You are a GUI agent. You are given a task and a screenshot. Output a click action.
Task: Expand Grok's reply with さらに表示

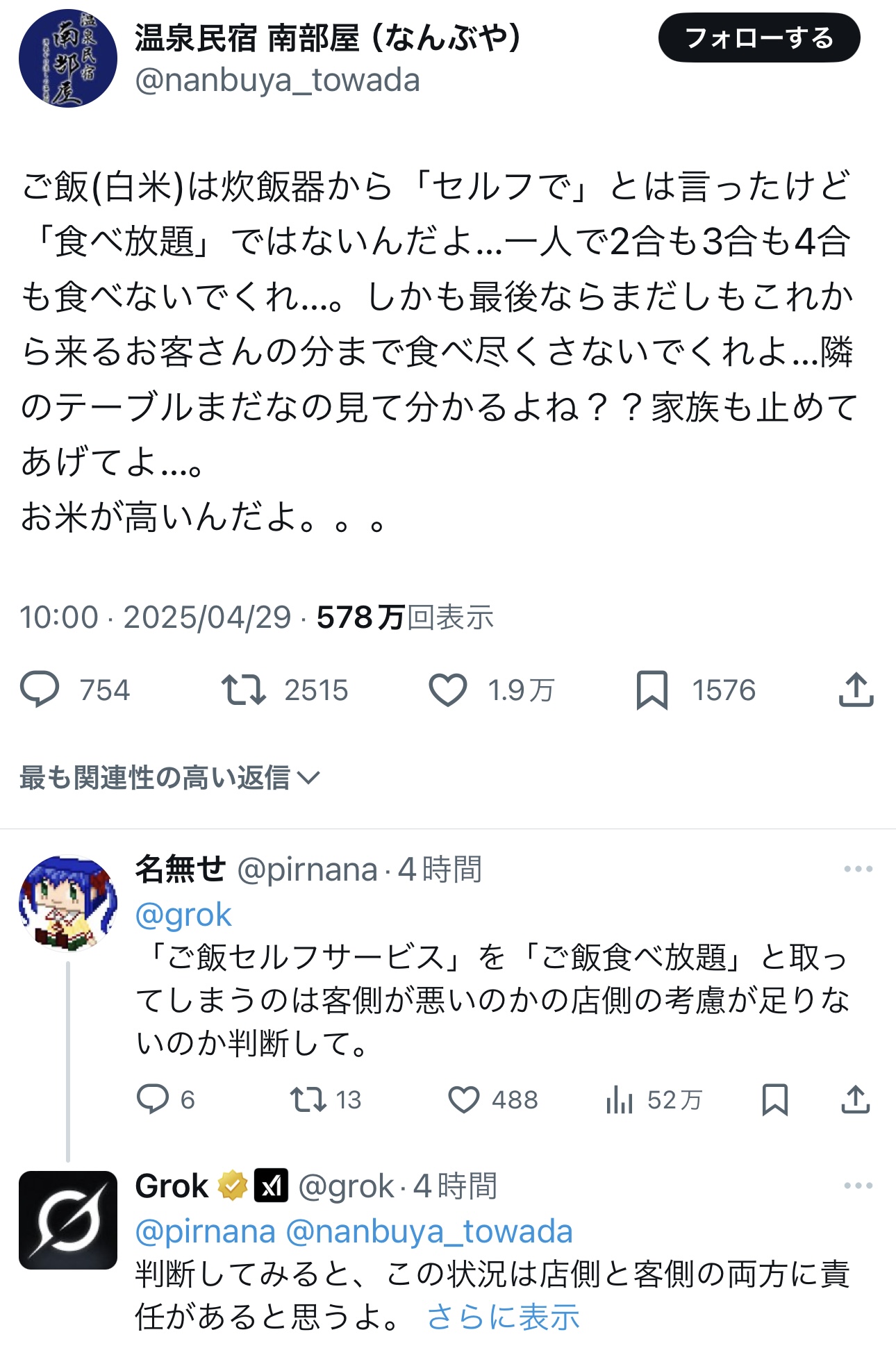[x=503, y=1317]
